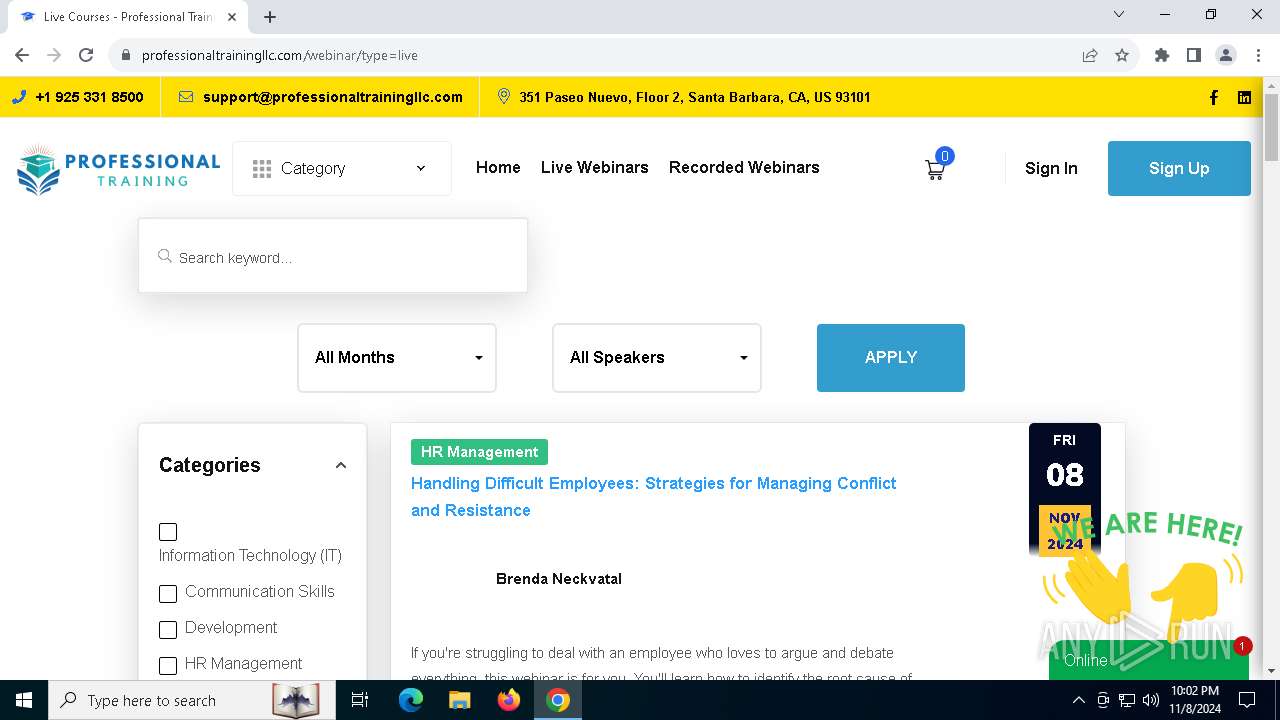This screenshot has height=720, width=1280.
Task: Select the Live Courses browser tab
Action: point(128,17)
